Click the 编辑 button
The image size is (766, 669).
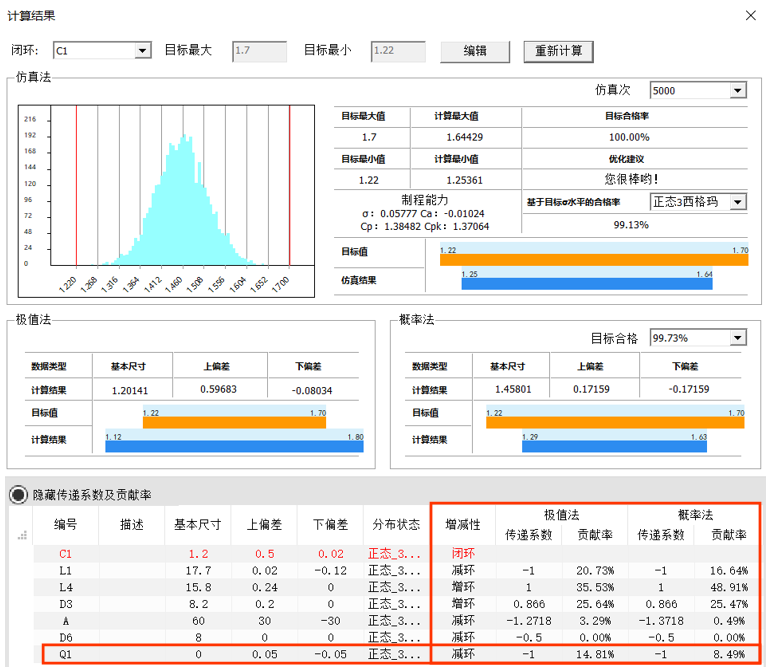click(475, 51)
